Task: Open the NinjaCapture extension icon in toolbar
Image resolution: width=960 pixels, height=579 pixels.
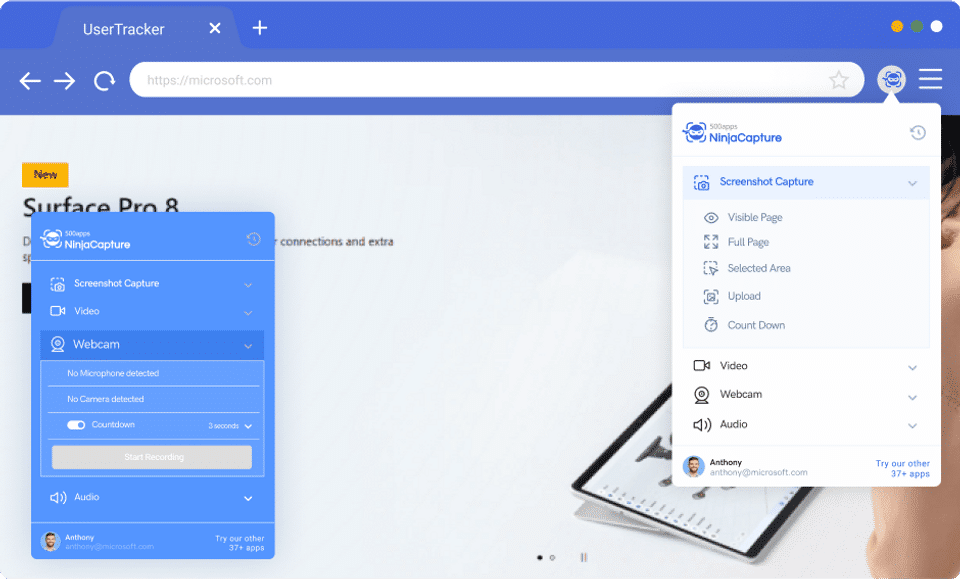Action: pos(891,79)
